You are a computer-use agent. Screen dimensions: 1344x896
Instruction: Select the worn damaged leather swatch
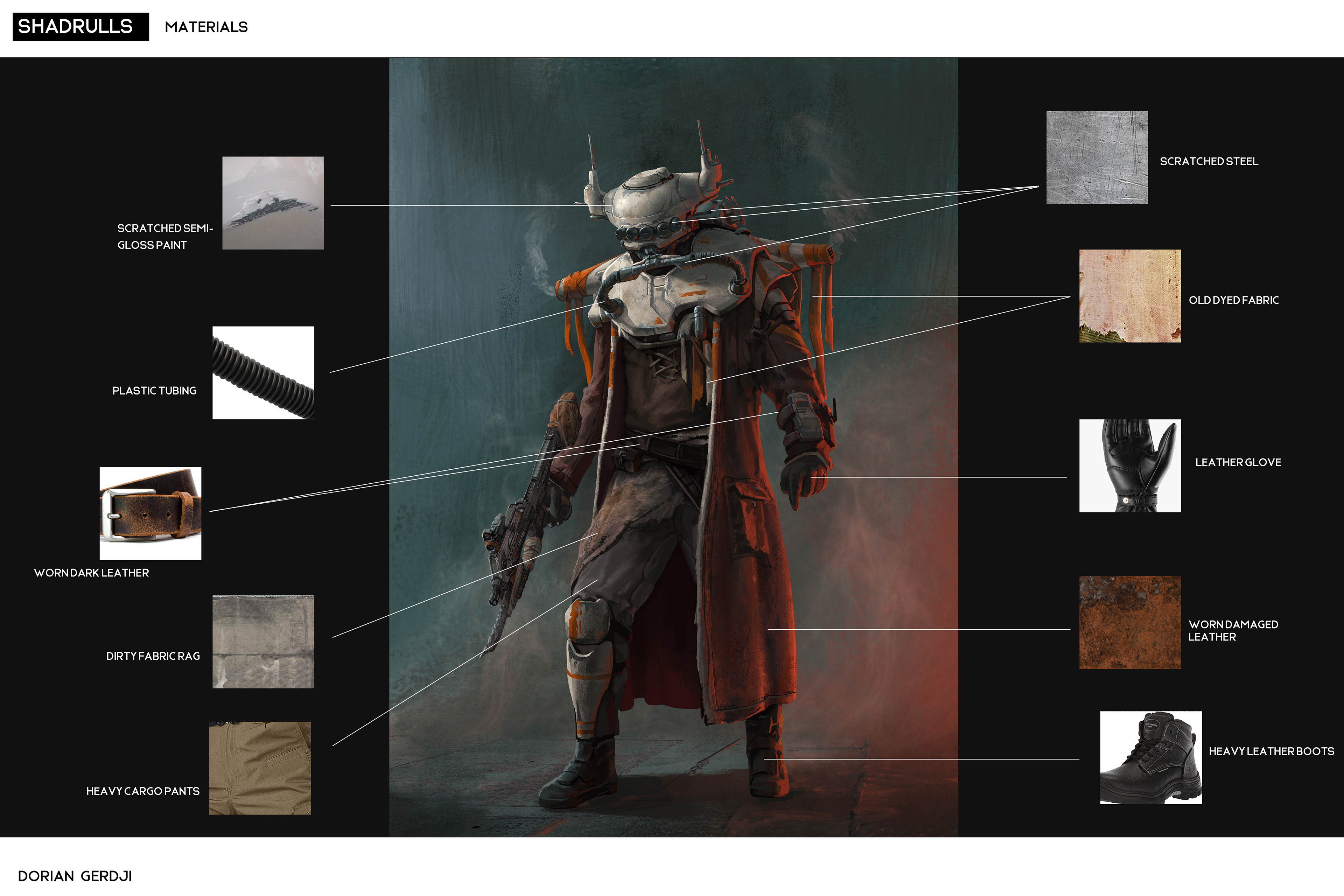click(1130, 622)
